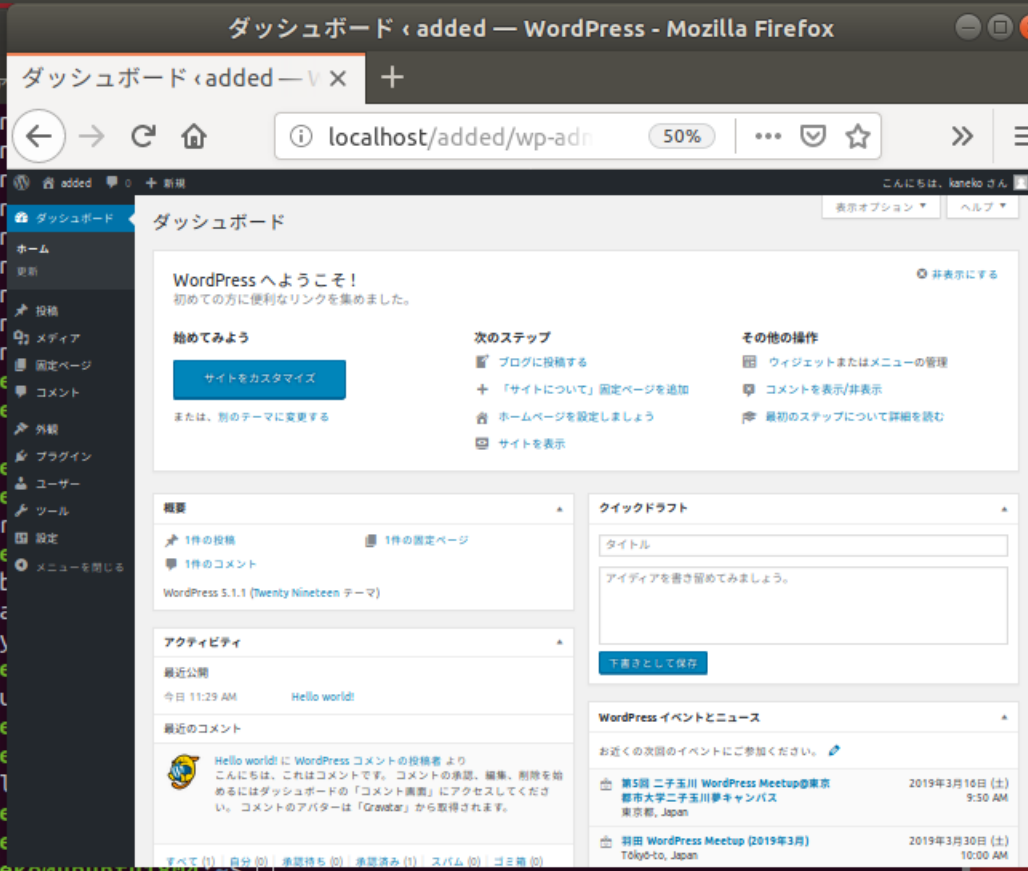The image size is (1028, 871).
Task: Open Hello world! recent post link
Action: pyautogui.click(x=323, y=697)
